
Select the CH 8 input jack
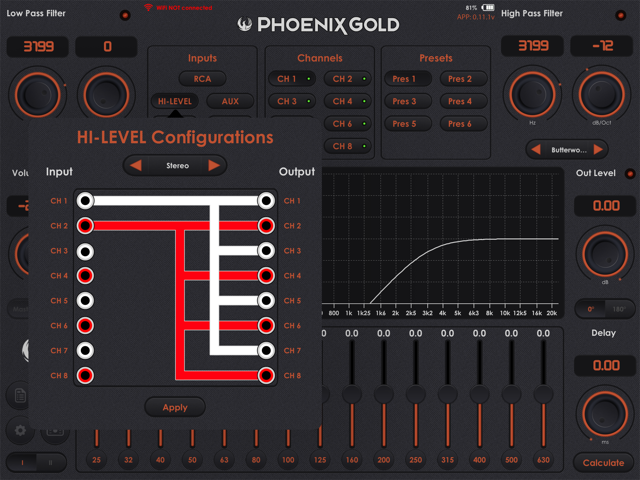pos(85,376)
